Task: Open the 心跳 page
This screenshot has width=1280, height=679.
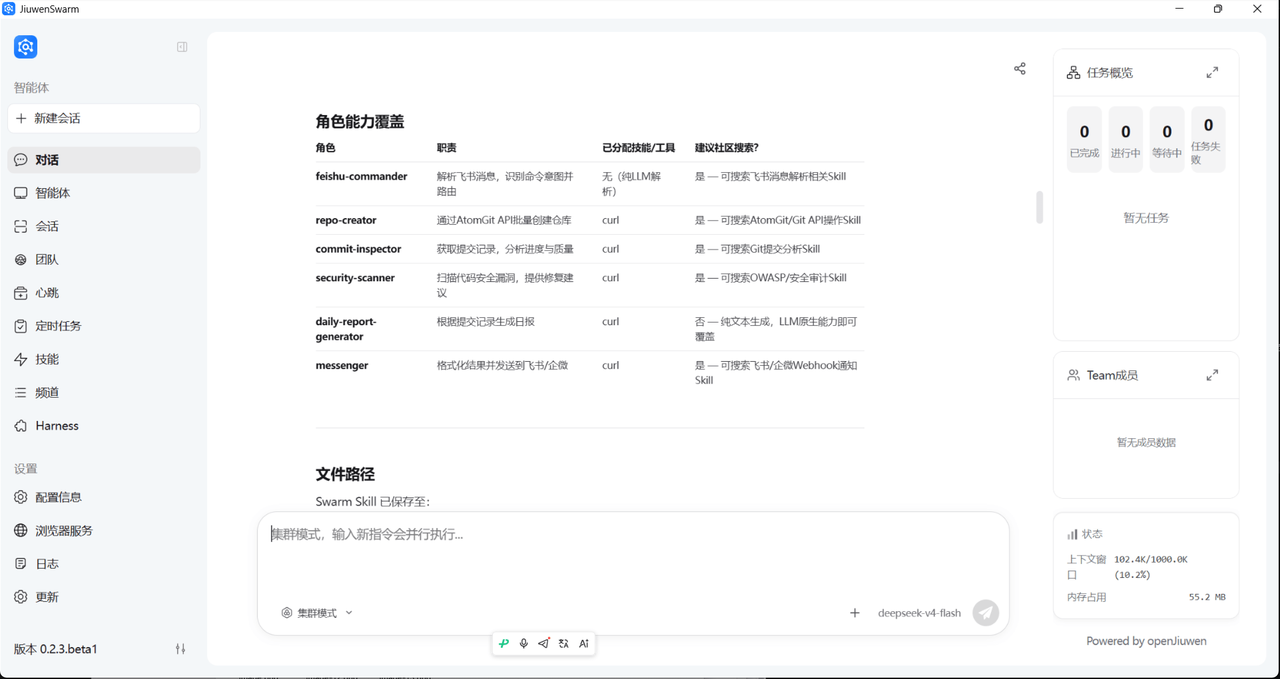Action: tap(104, 293)
